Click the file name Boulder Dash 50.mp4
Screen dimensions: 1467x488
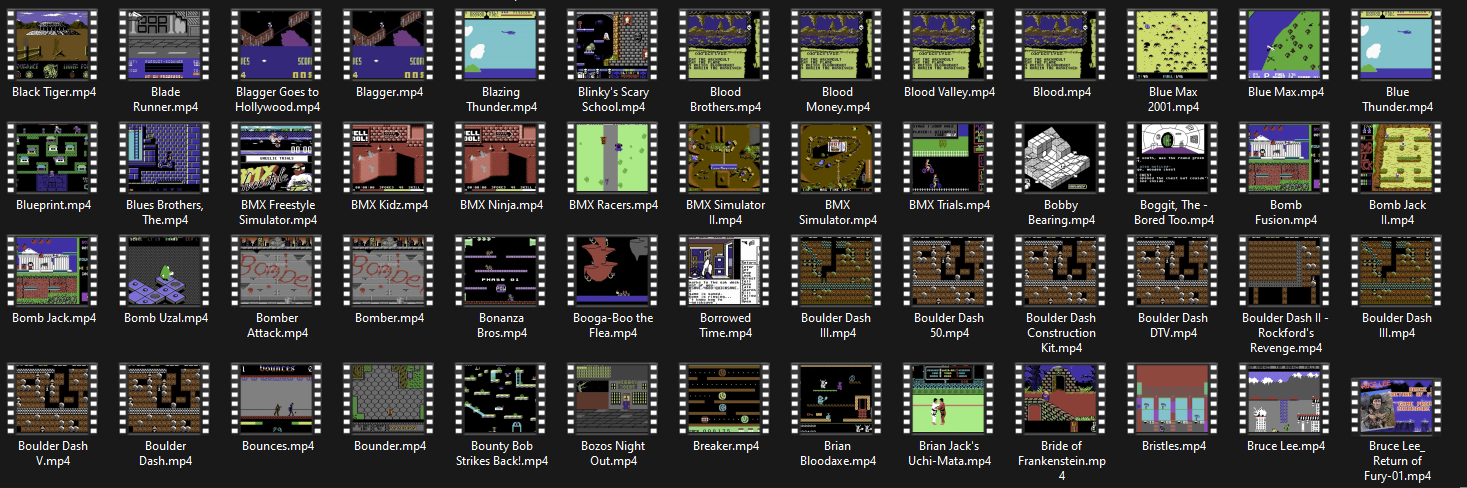[950, 325]
